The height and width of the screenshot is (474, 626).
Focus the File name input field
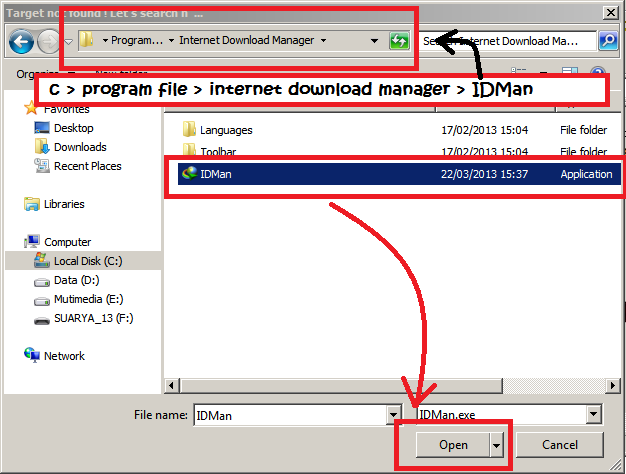pos(291,415)
